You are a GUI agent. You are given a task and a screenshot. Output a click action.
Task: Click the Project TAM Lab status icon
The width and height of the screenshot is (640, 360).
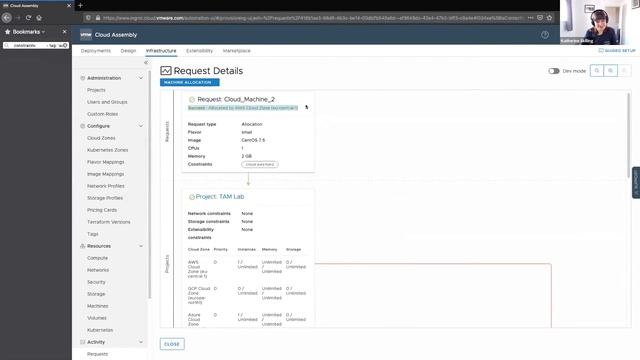click(191, 197)
